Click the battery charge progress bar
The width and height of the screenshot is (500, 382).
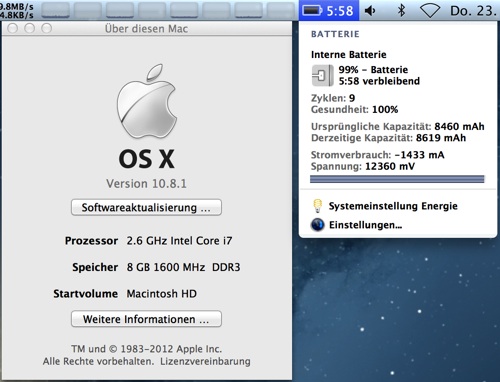click(x=397, y=179)
